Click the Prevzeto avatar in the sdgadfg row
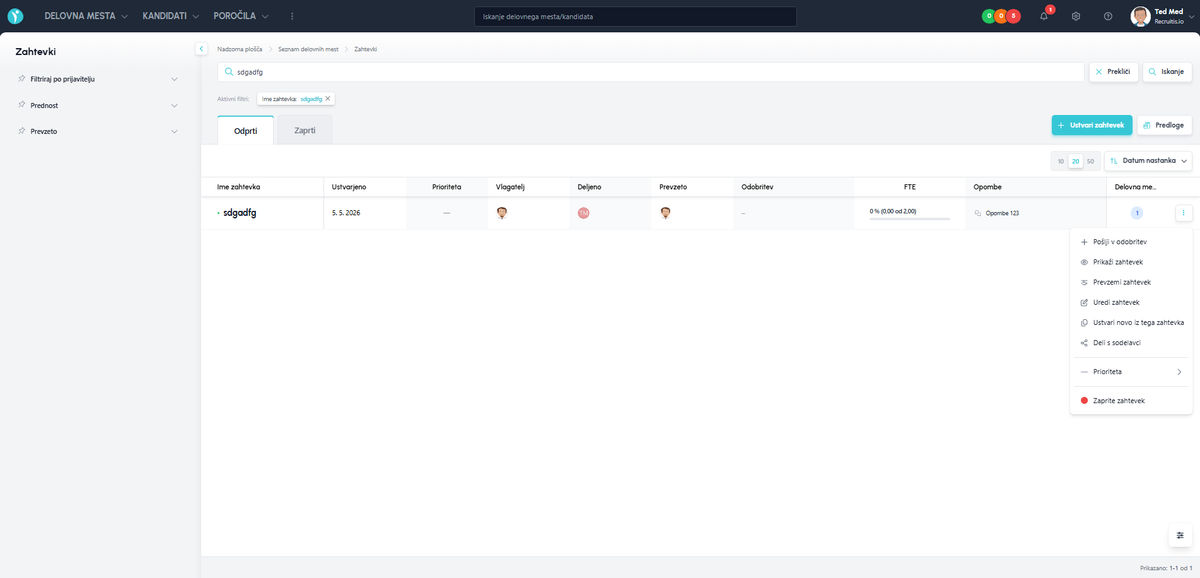 [665, 213]
